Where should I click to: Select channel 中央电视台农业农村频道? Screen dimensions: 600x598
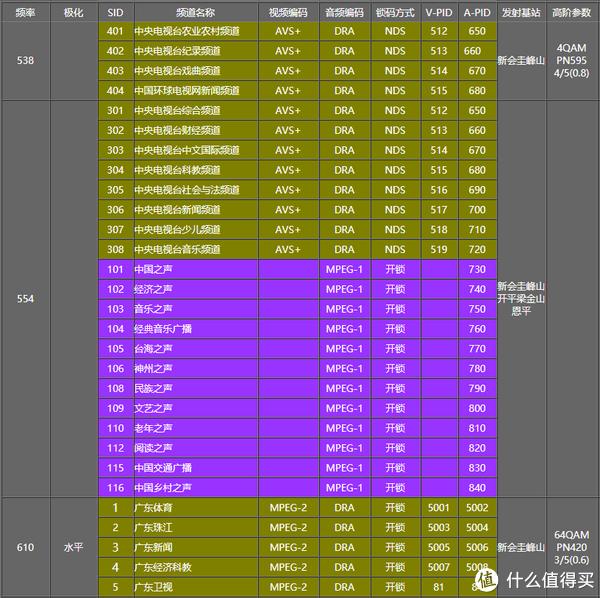pos(187,31)
